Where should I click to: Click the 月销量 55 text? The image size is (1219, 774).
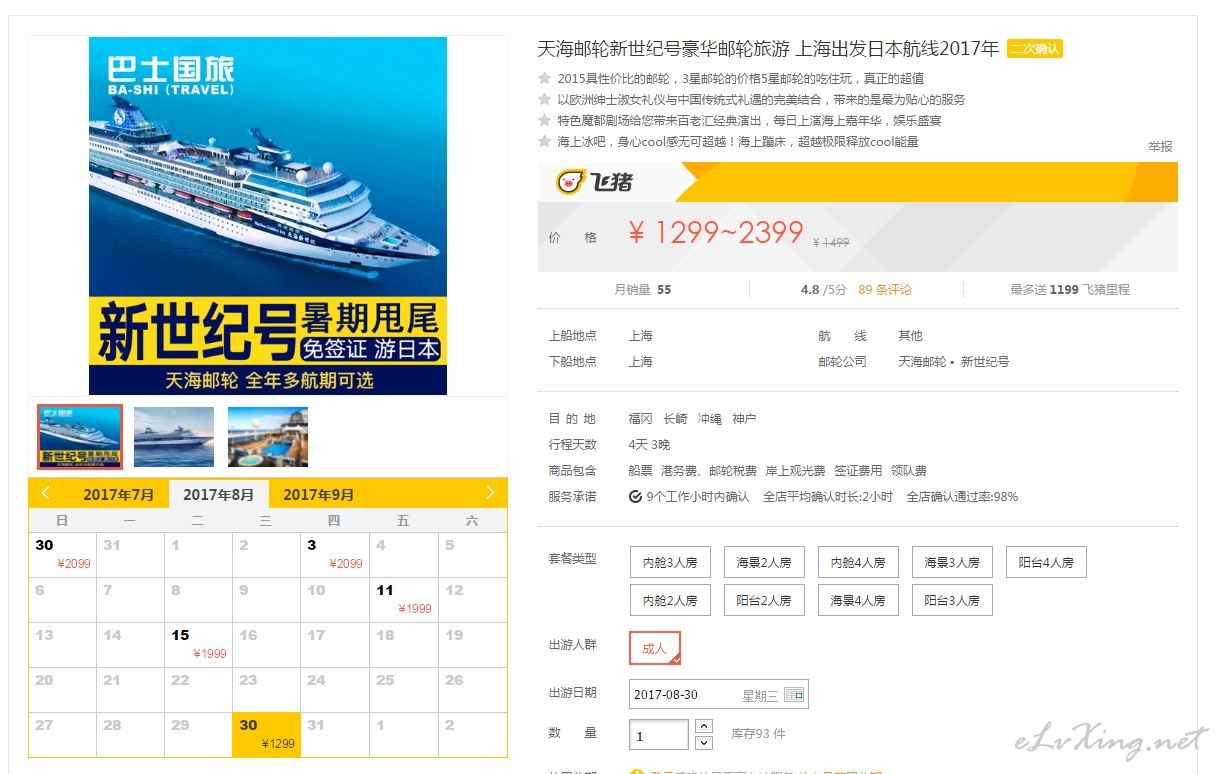[642, 289]
